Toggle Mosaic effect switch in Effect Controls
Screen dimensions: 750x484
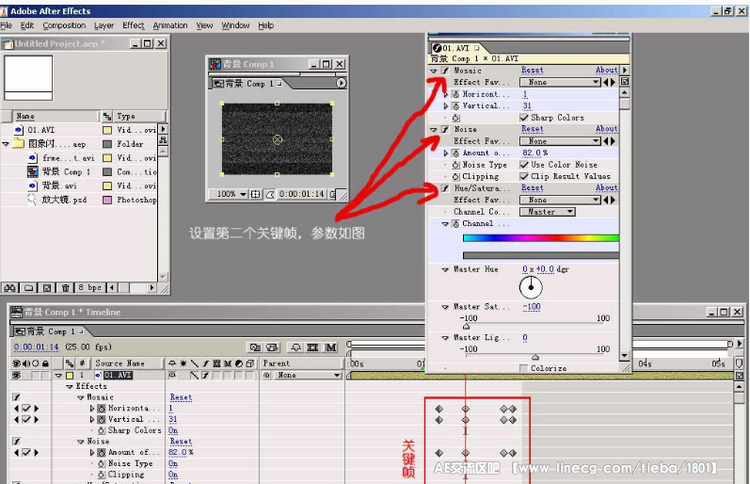(x=445, y=71)
